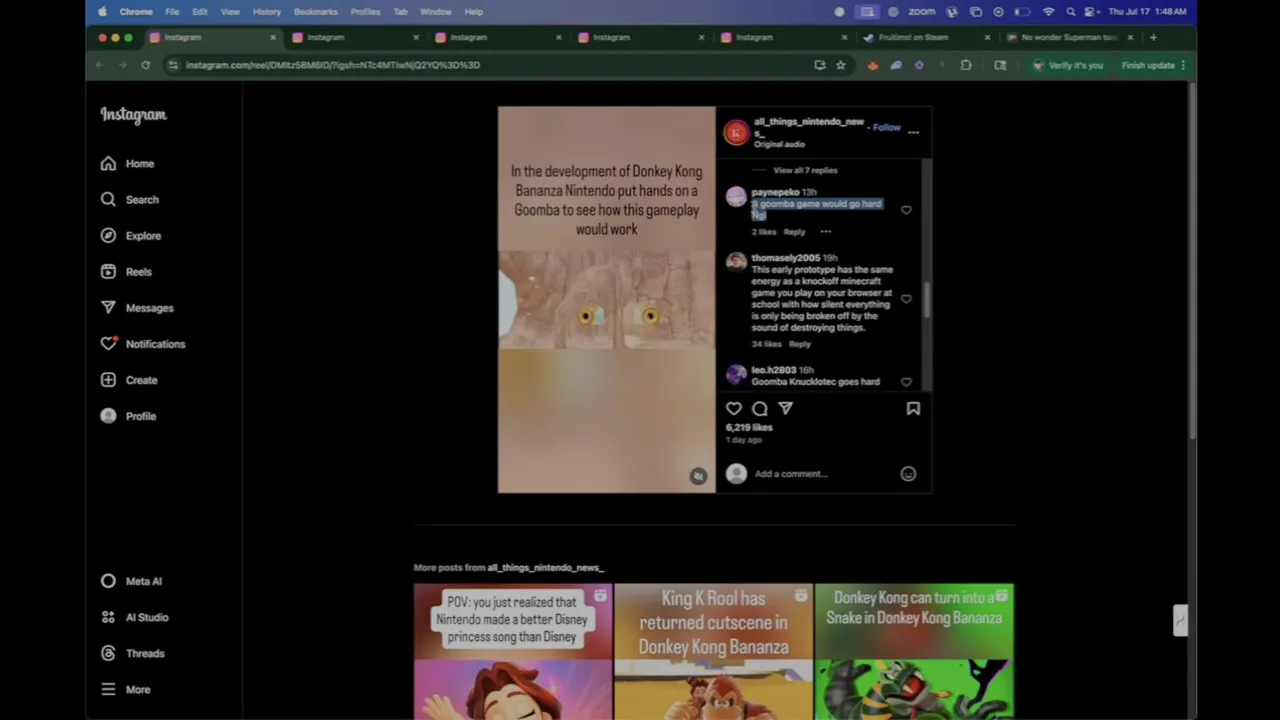The height and width of the screenshot is (720, 1280).
Task: Click the Wi-Fi status icon
Action: point(1048,12)
